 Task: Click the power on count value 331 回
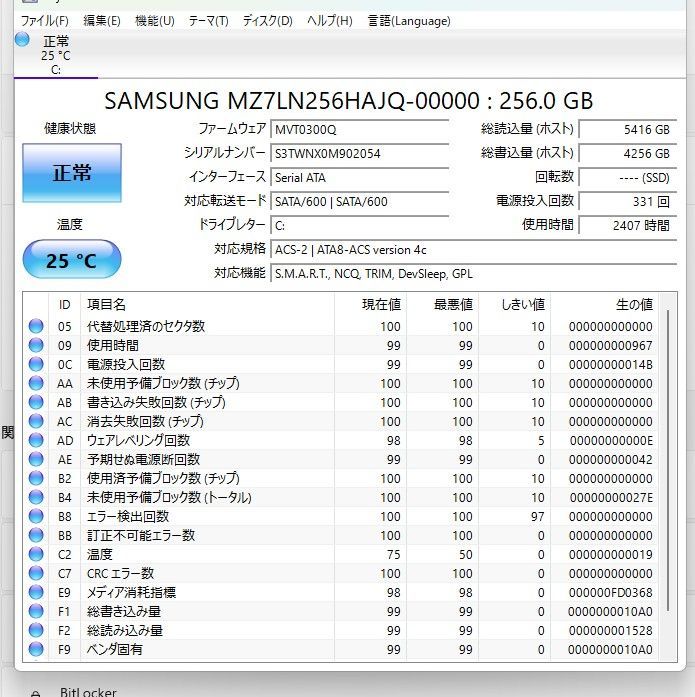pos(628,201)
